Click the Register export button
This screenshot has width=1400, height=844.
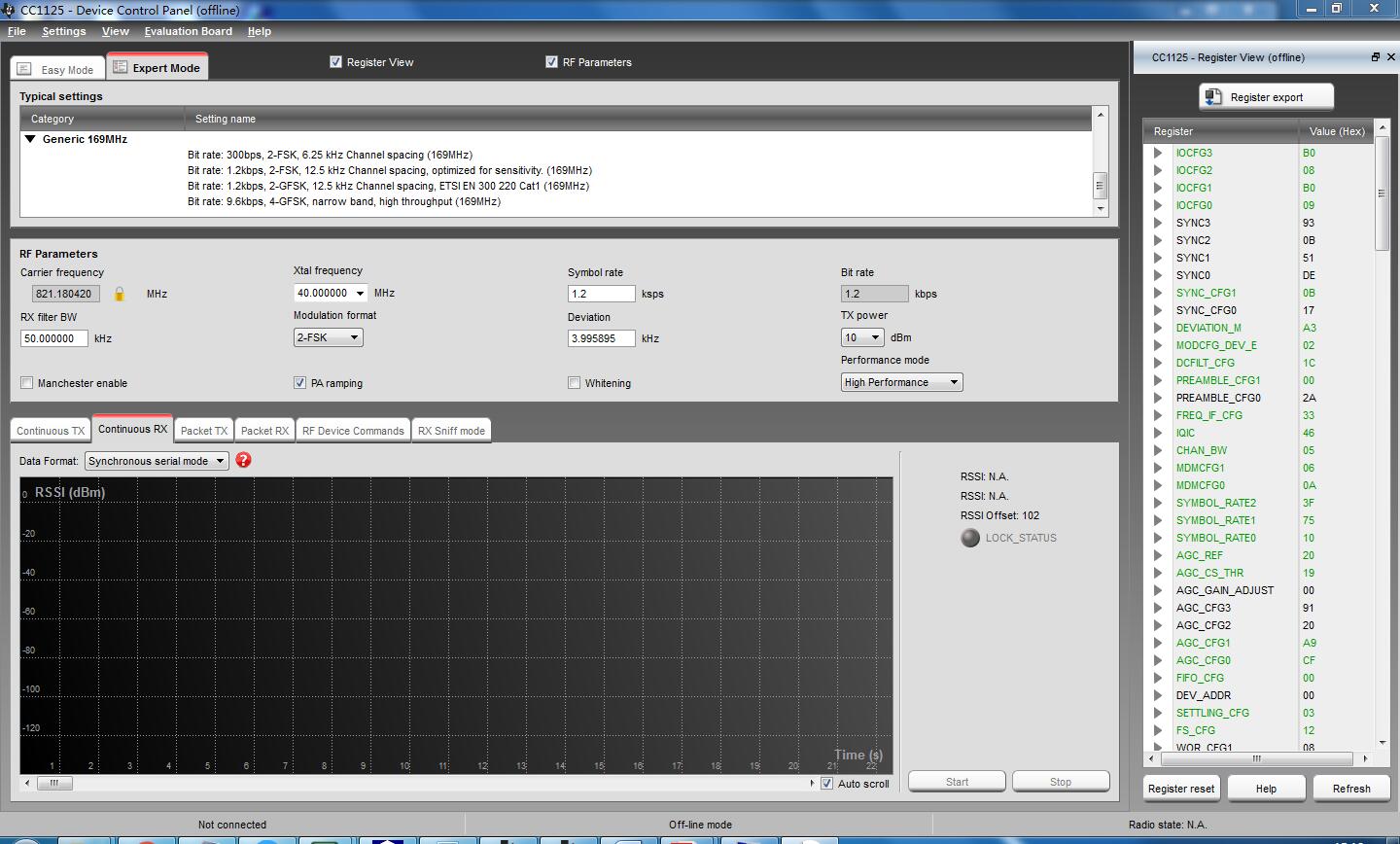pyautogui.click(x=1266, y=97)
